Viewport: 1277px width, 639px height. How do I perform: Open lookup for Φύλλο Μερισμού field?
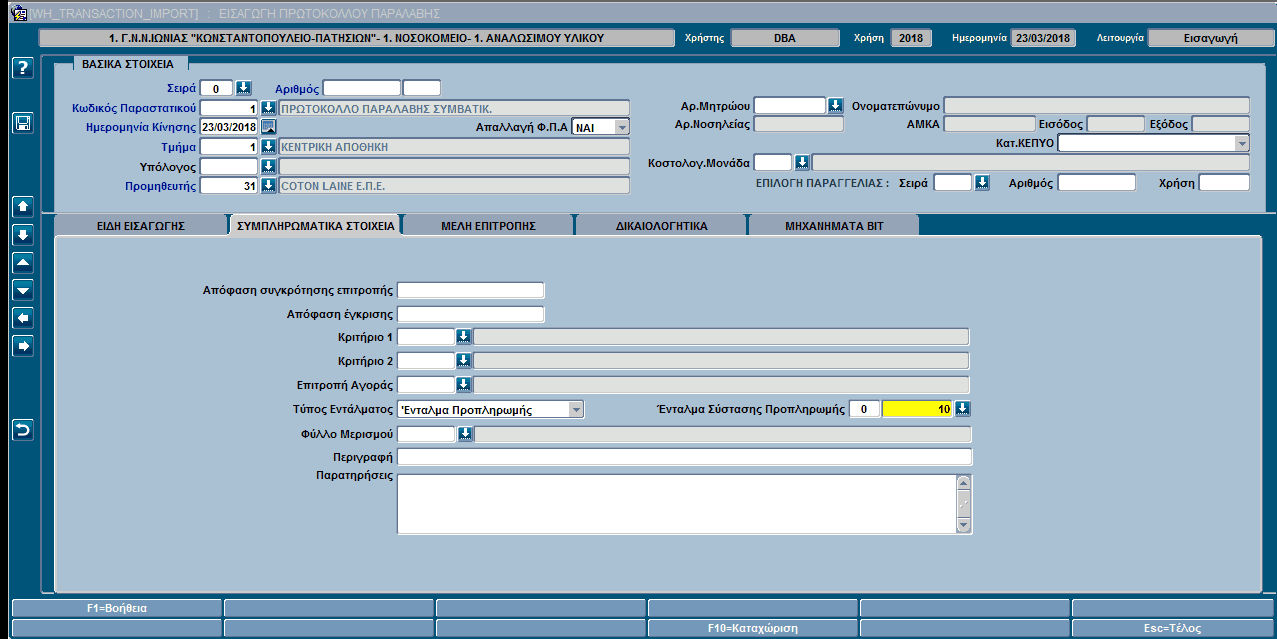click(463, 434)
